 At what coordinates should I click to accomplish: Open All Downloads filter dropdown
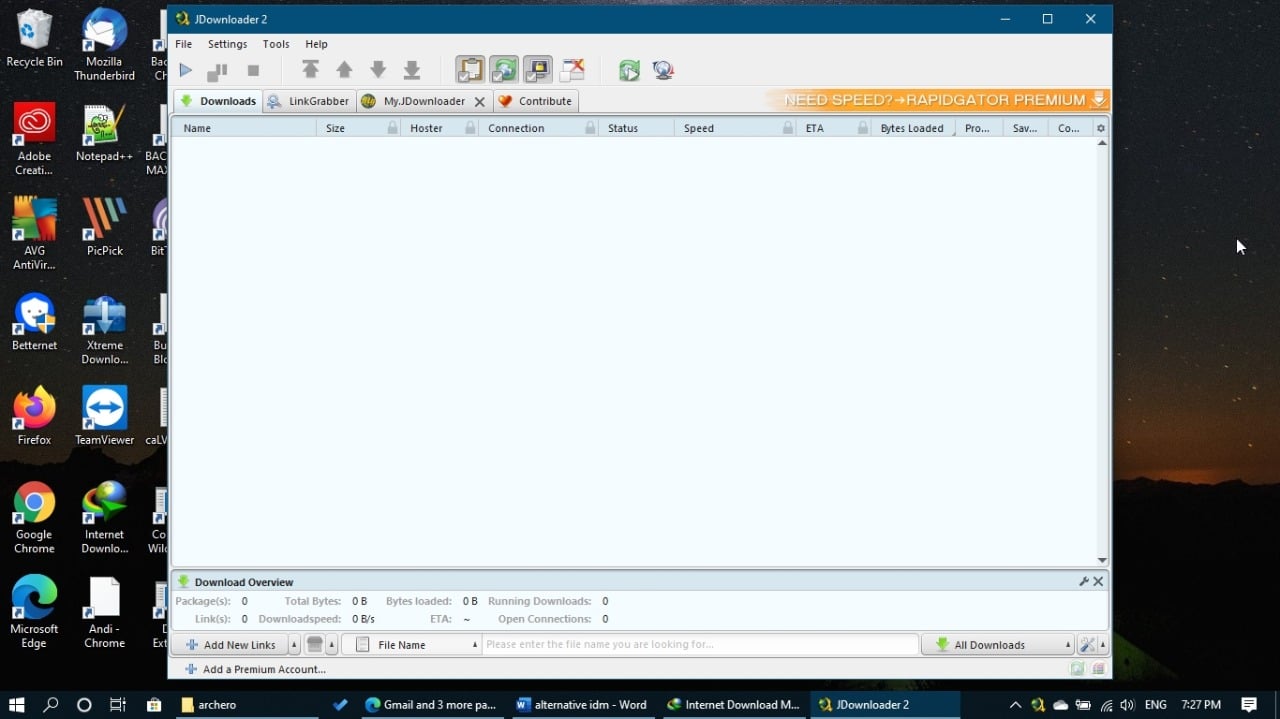[x=997, y=645]
